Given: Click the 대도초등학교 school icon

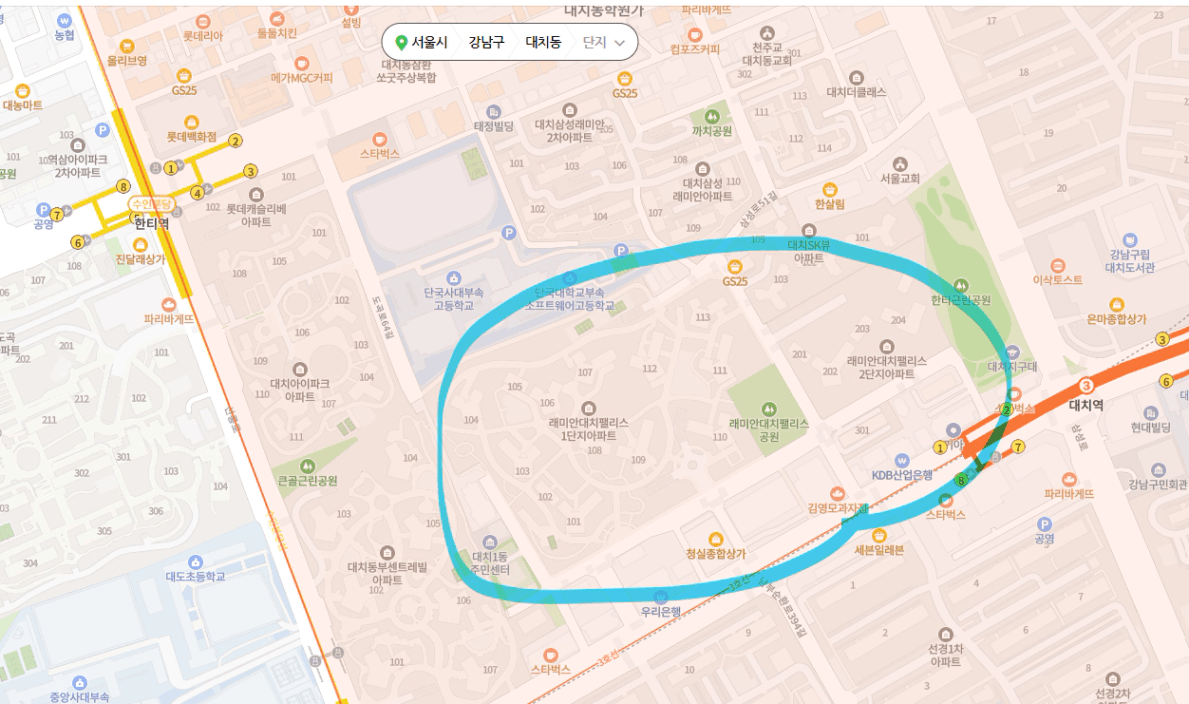Looking at the screenshot, I should click(x=196, y=562).
